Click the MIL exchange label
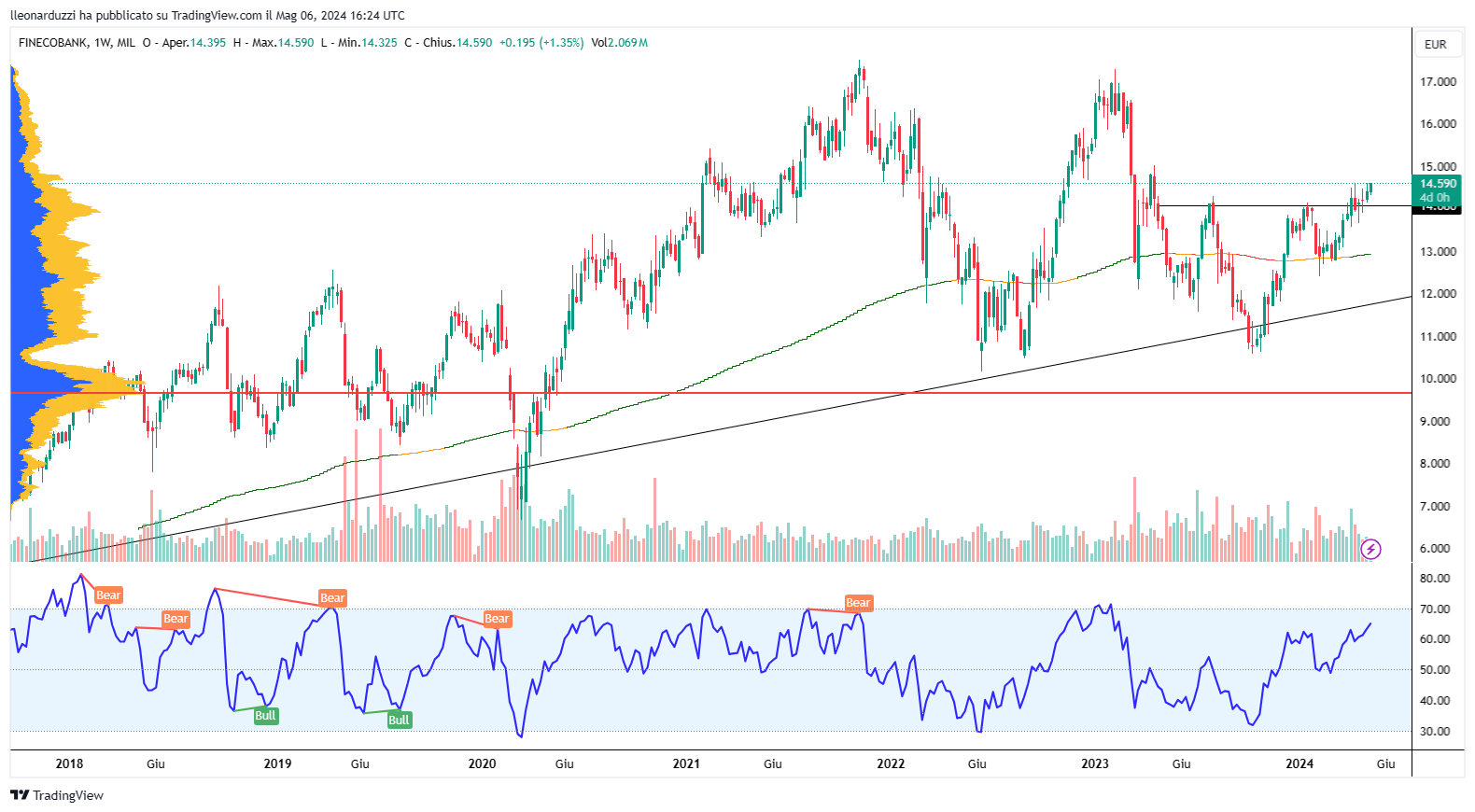This screenshot has width=1475, height=812. [x=126, y=43]
